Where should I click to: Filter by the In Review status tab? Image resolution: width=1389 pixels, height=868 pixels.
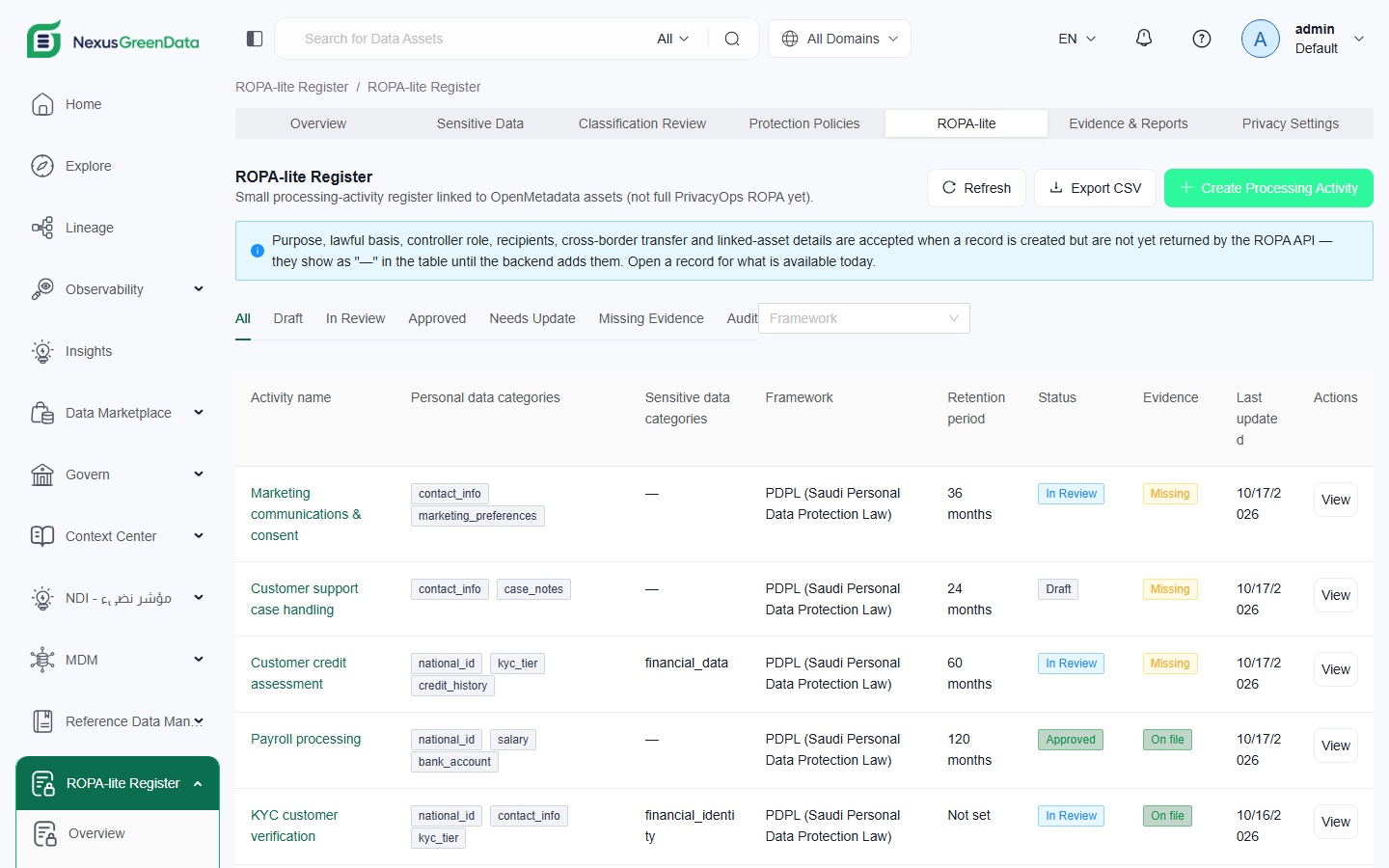click(x=355, y=318)
